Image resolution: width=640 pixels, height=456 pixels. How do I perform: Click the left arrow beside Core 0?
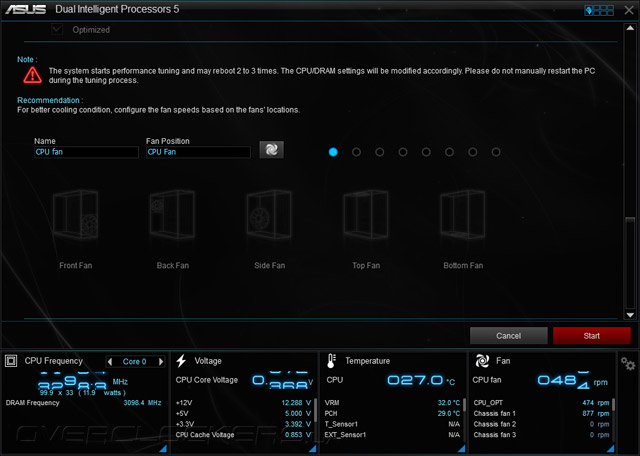coord(109,361)
